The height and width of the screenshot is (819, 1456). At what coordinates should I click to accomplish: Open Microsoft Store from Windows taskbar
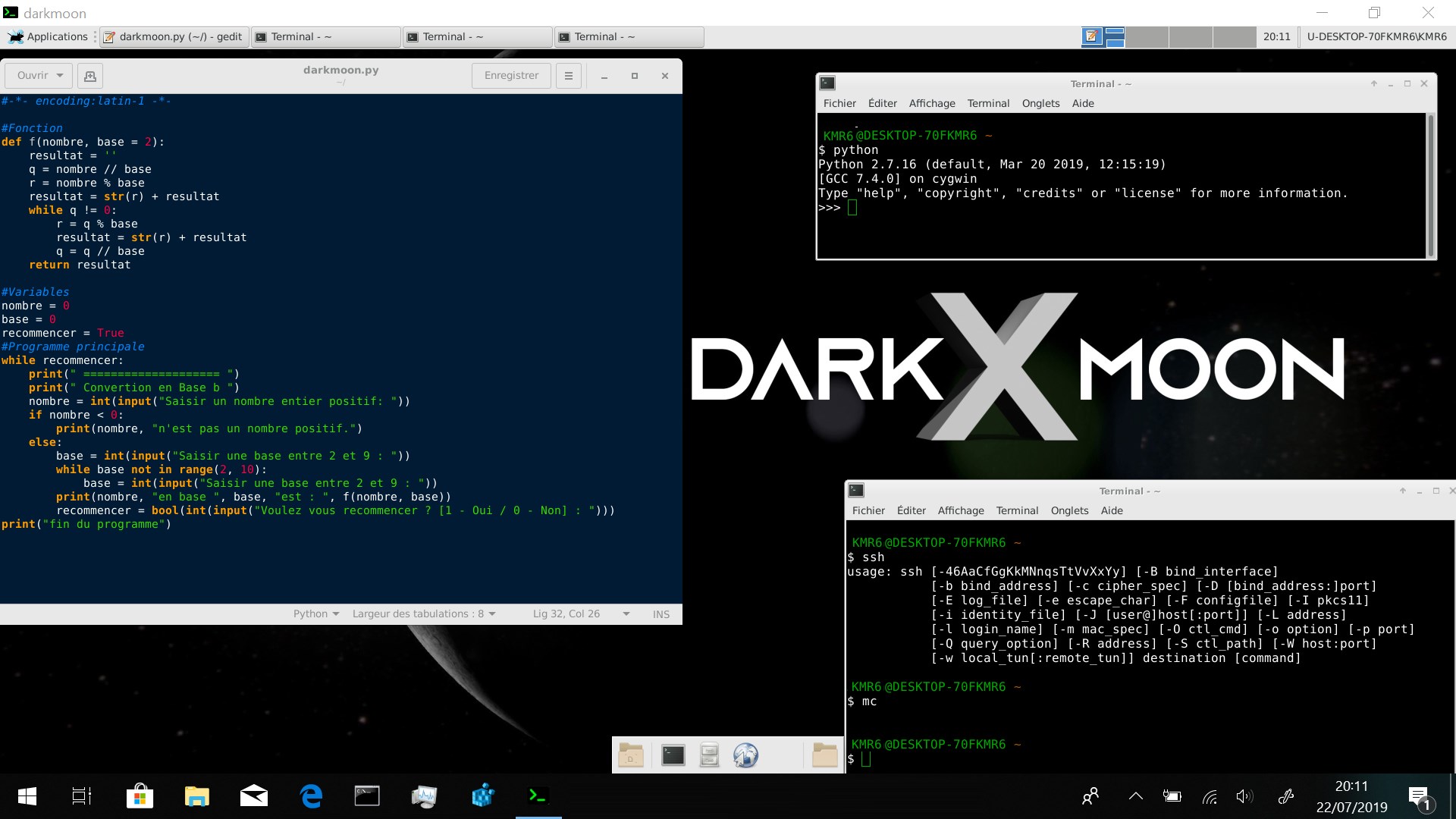coord(140,795)
